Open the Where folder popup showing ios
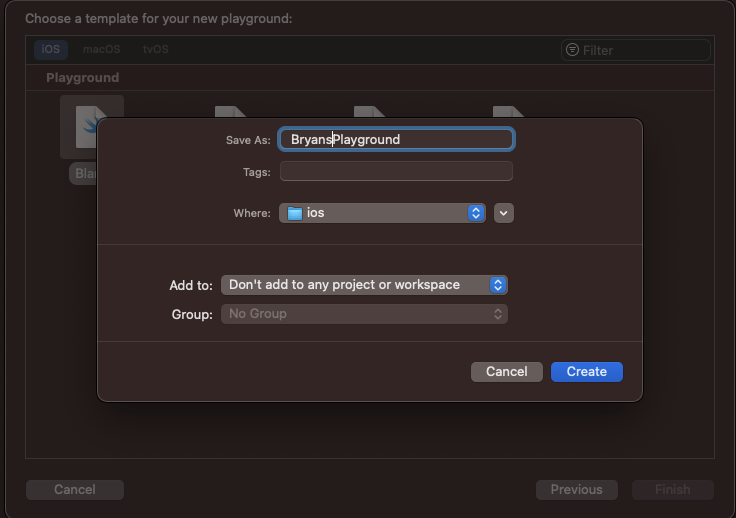 [x=382, y=213]
